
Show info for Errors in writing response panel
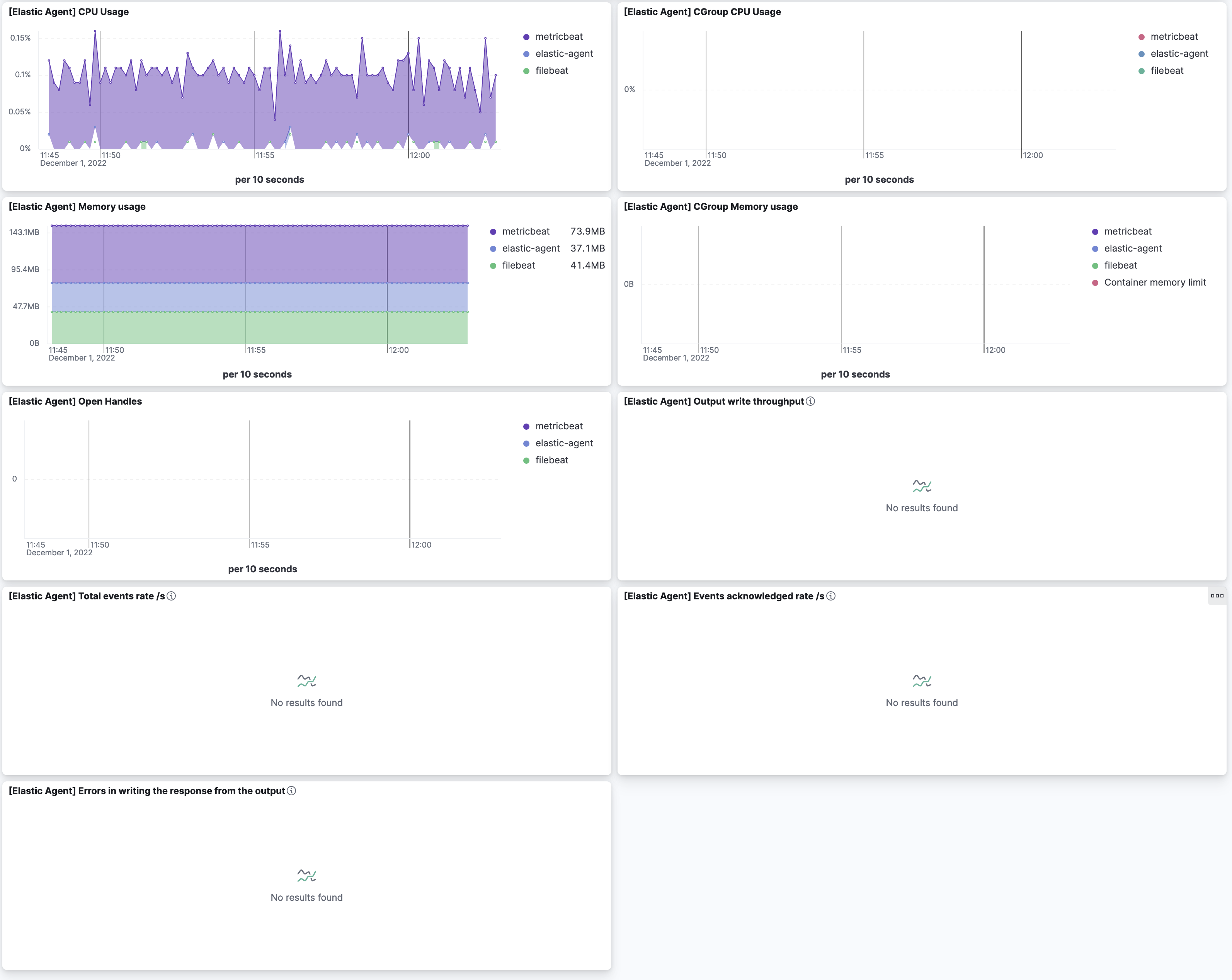coord(291,791)
